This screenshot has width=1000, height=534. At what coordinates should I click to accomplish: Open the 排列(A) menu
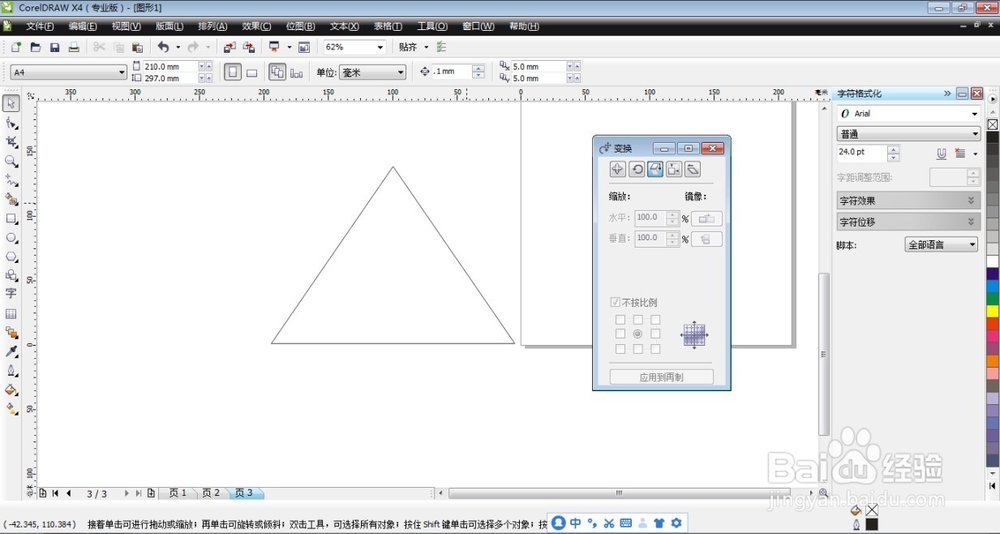tap(212, 26)
